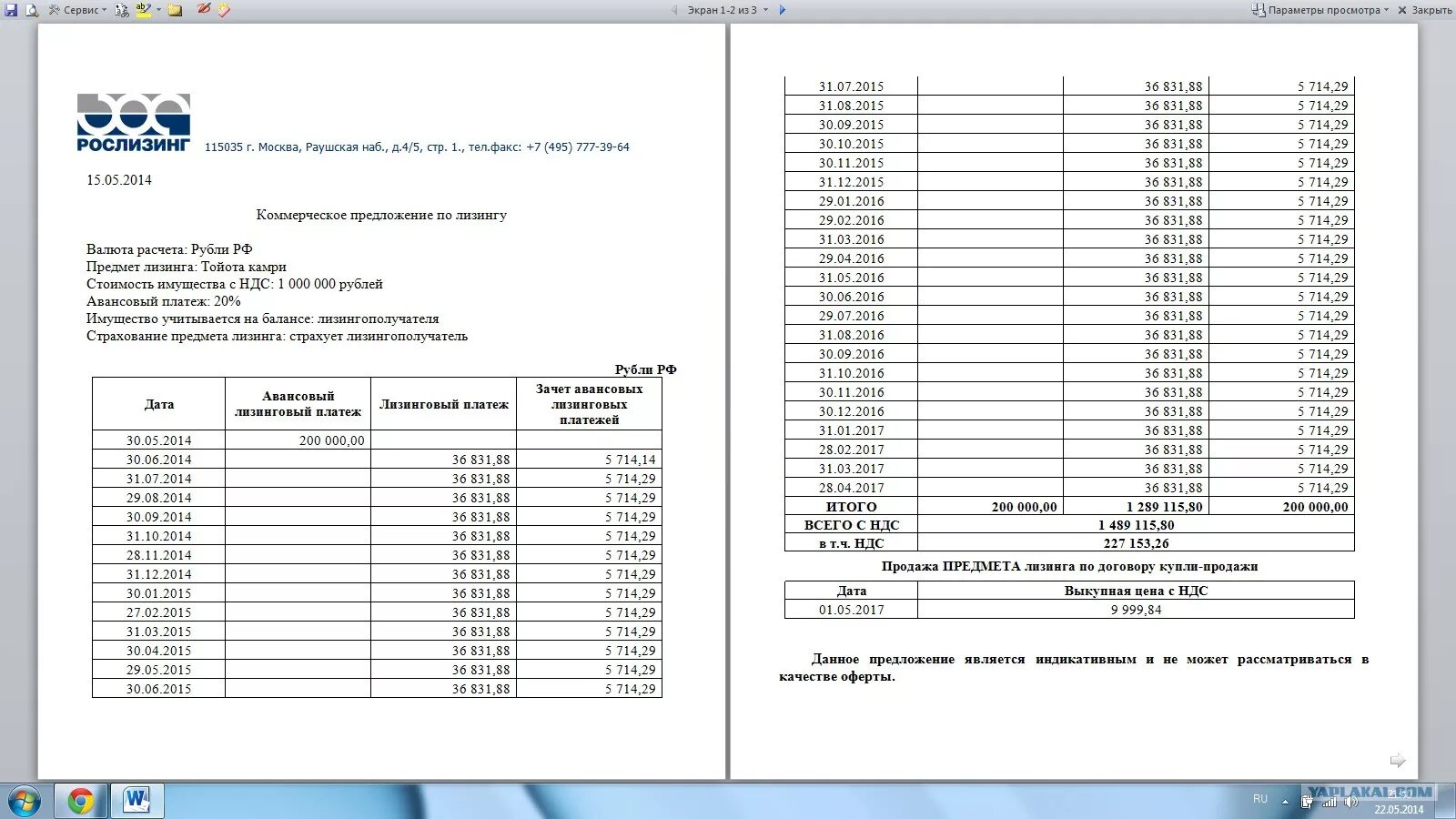This screenshot has width=1456, height=819.
Task: Click the ВСЕГО С НДС label
Action: pos(852,525)
